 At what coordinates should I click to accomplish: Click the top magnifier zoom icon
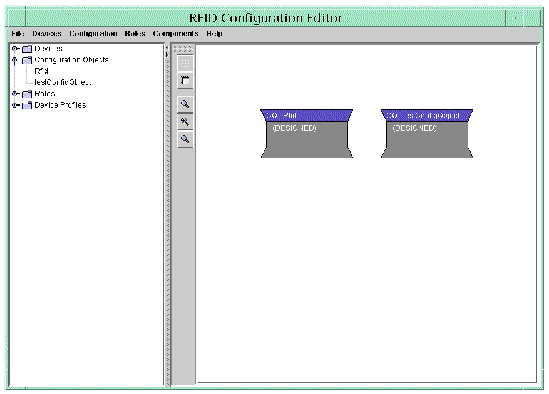click(x=185, y=104)
